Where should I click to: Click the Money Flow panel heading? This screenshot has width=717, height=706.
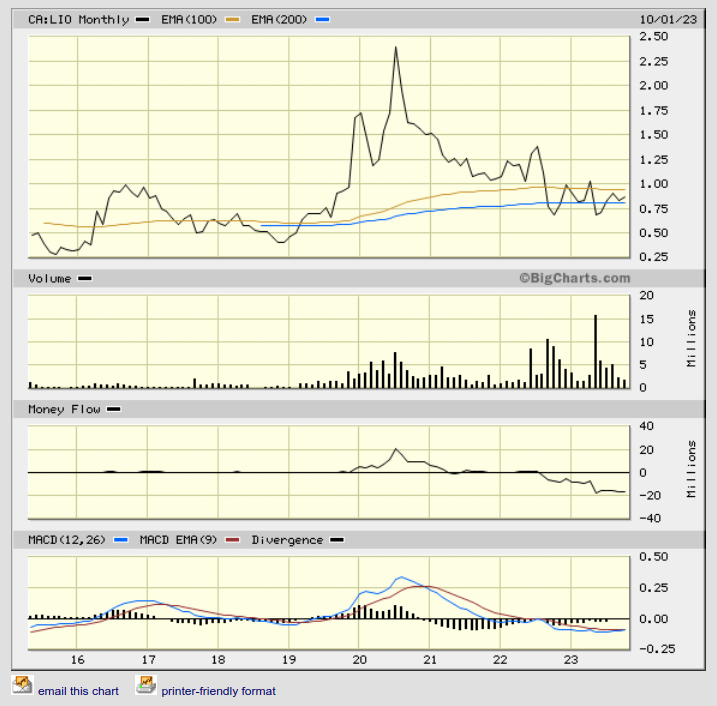(64, 409)
